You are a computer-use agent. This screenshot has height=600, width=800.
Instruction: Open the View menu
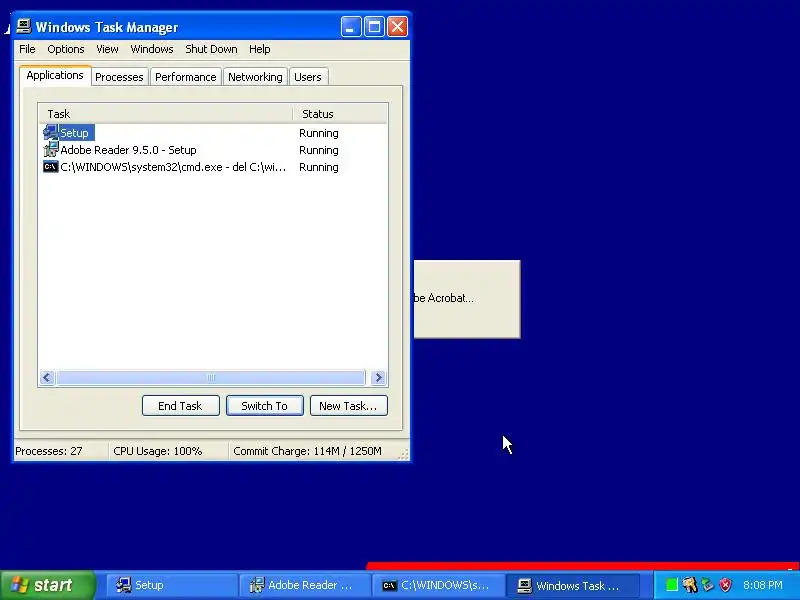pyautogui.click(x=107, y=49)
